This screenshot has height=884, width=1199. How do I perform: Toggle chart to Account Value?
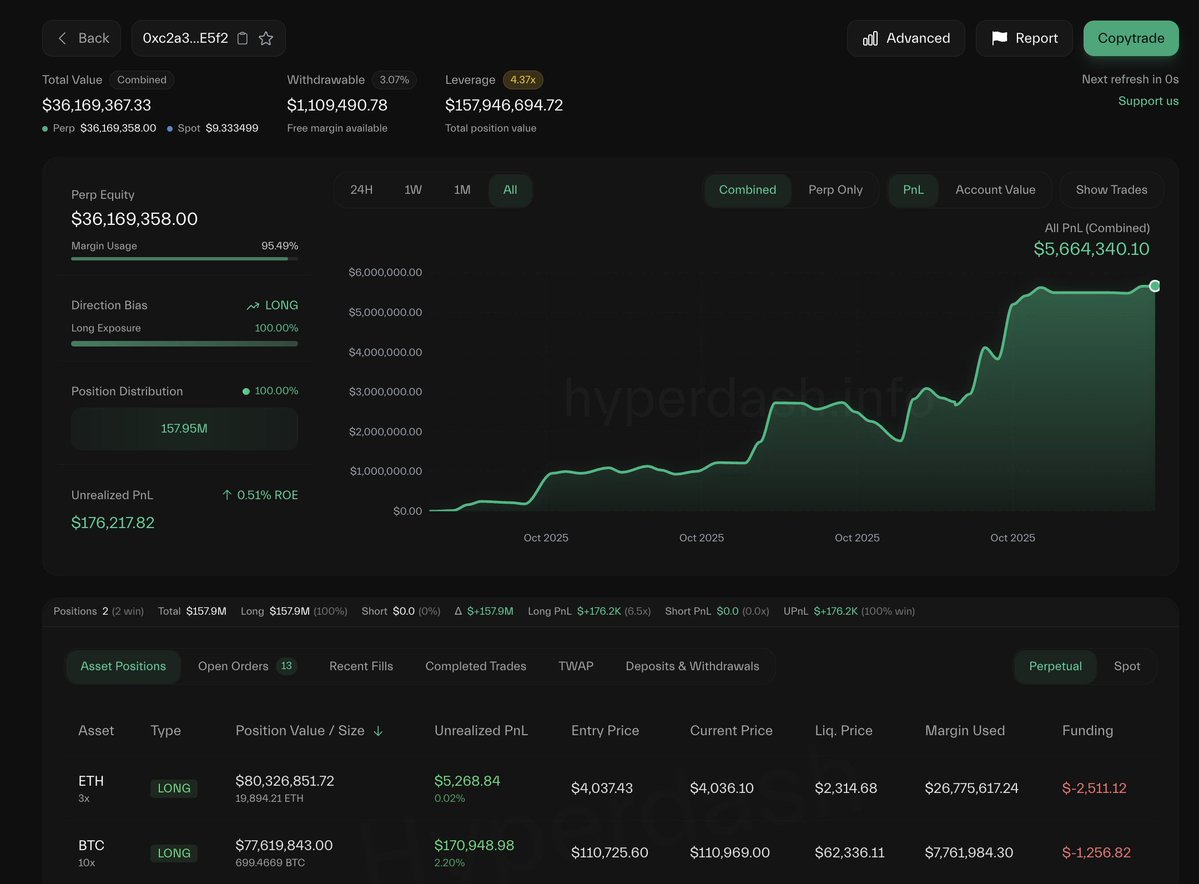point(995,190)
